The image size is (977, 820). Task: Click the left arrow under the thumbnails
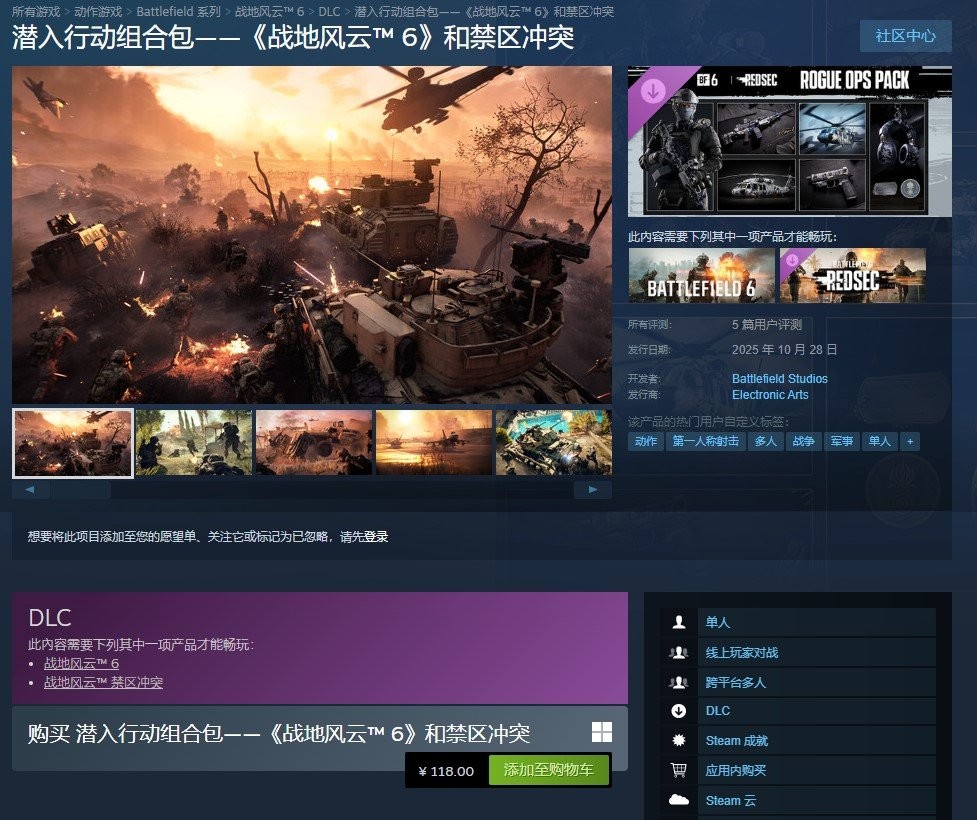click(30, 489)
